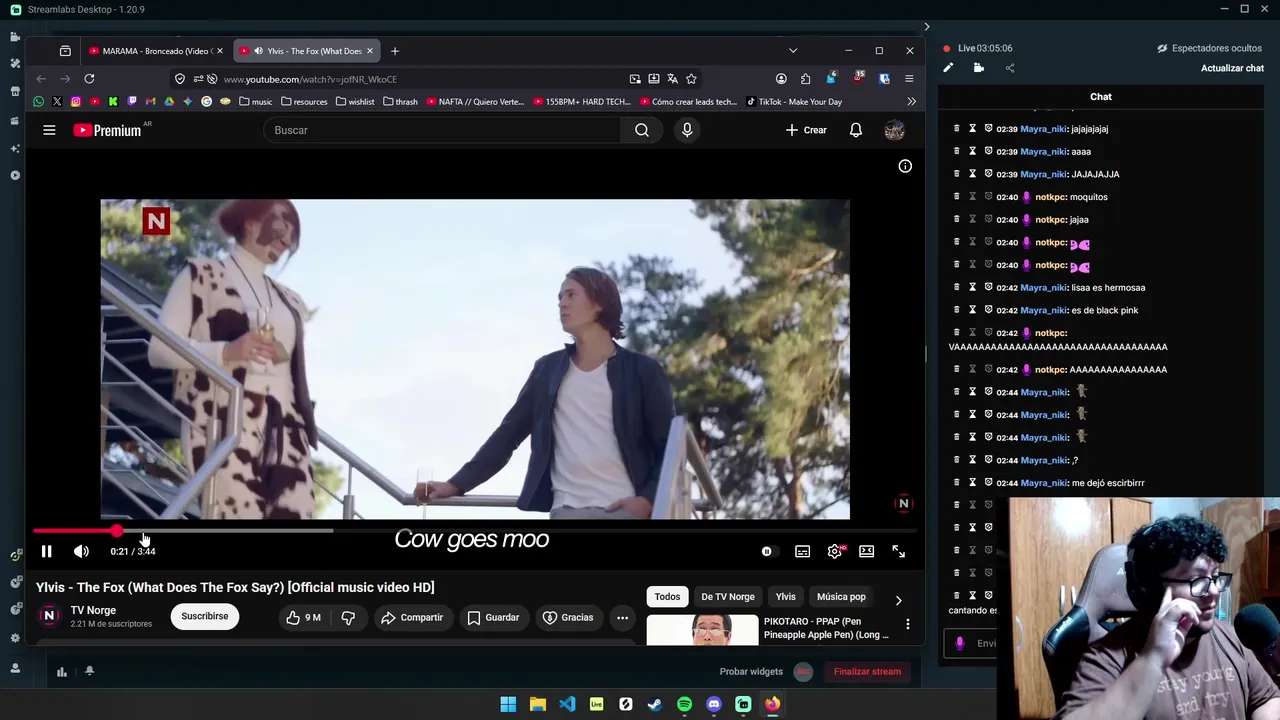The height and width of the screenshot is (720, 1280).
Task: Reload the YouTube page
Action: 89,79
